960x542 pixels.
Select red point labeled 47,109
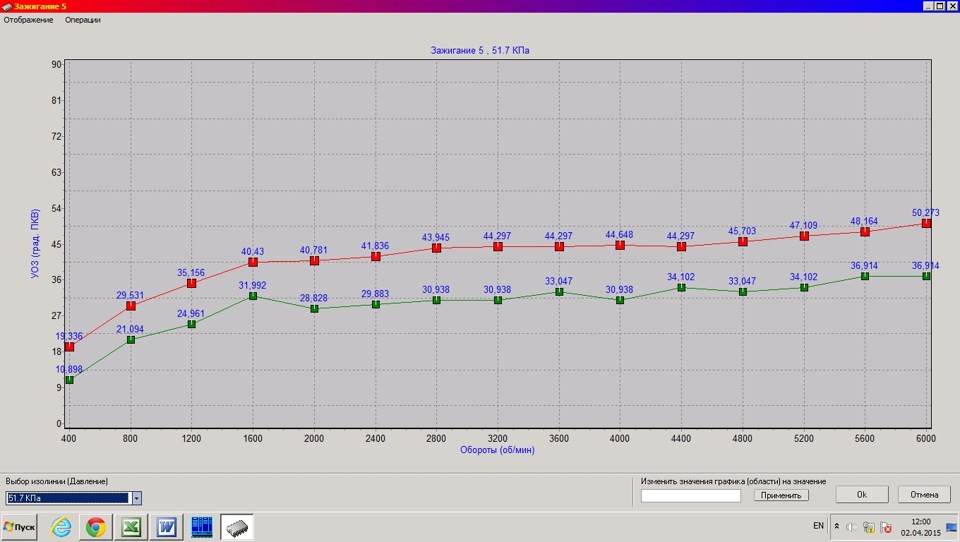pyautogui.click(x=804, y=236)
